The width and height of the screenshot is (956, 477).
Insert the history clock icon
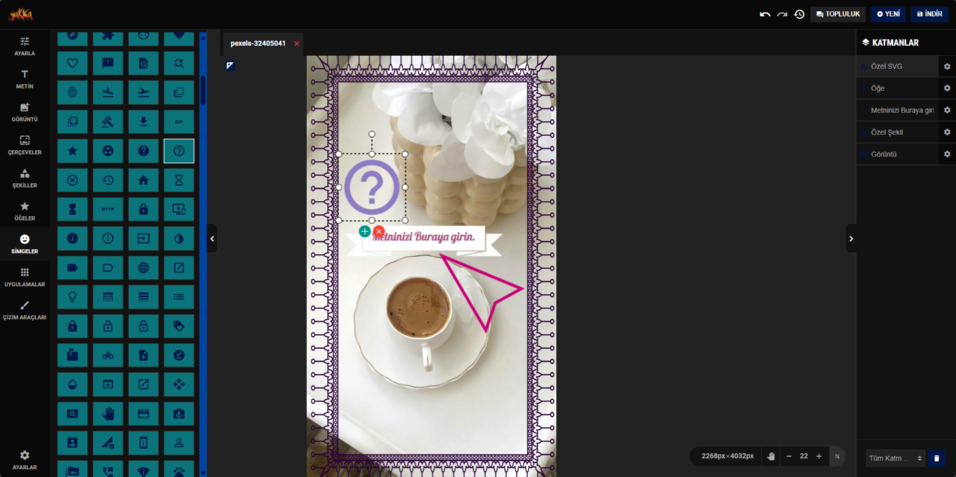(108, 180)
